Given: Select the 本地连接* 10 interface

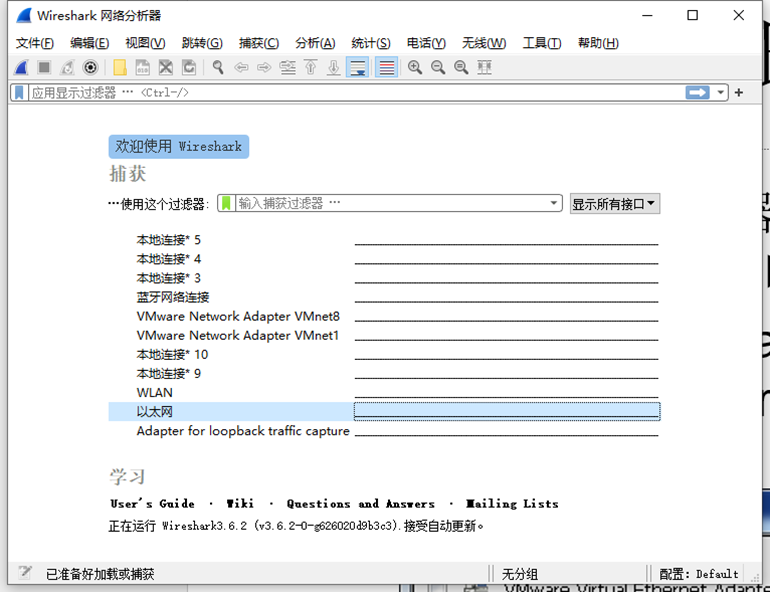Looking at the screenshot, I should tap(384, 354).
